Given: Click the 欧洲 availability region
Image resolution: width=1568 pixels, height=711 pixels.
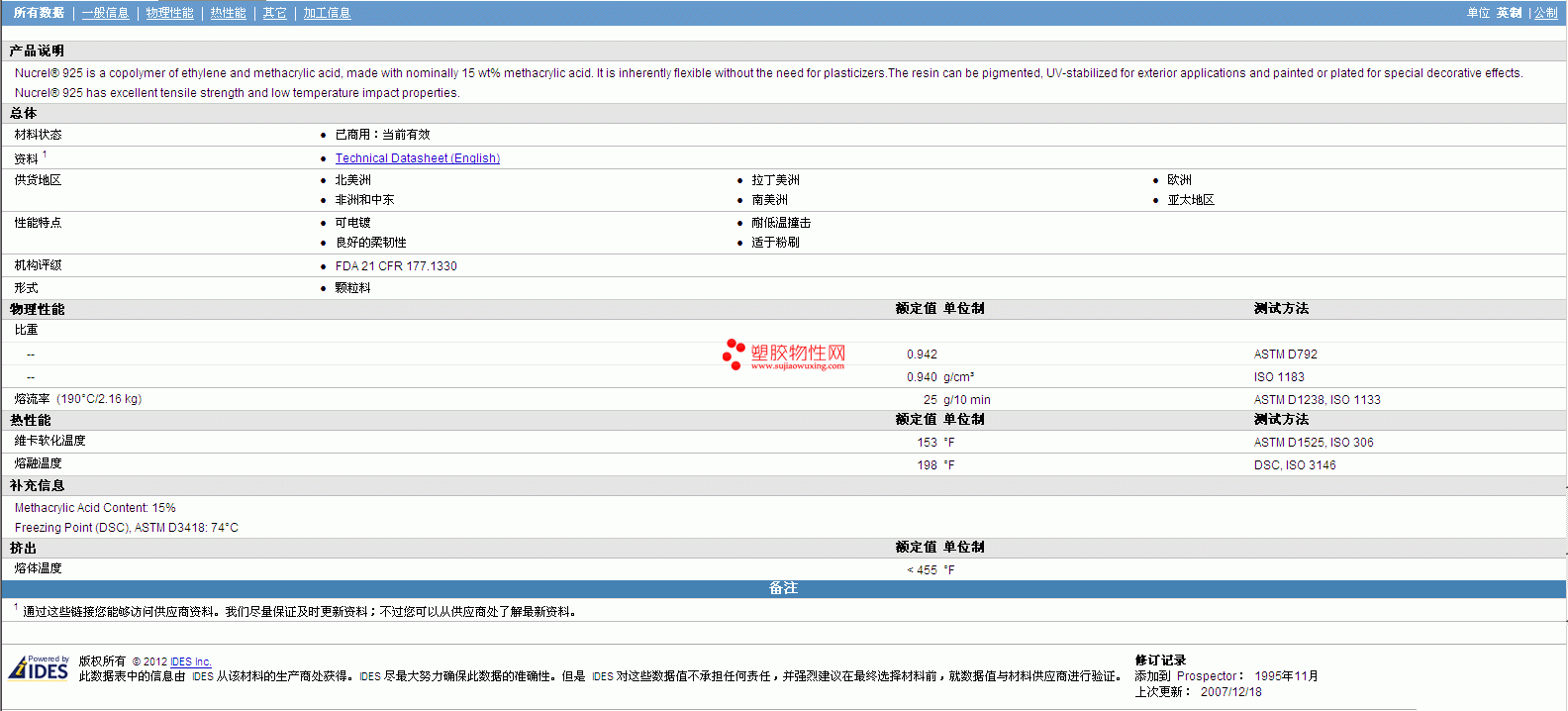Looking at the screenshot, I should tap(1179, 180).
